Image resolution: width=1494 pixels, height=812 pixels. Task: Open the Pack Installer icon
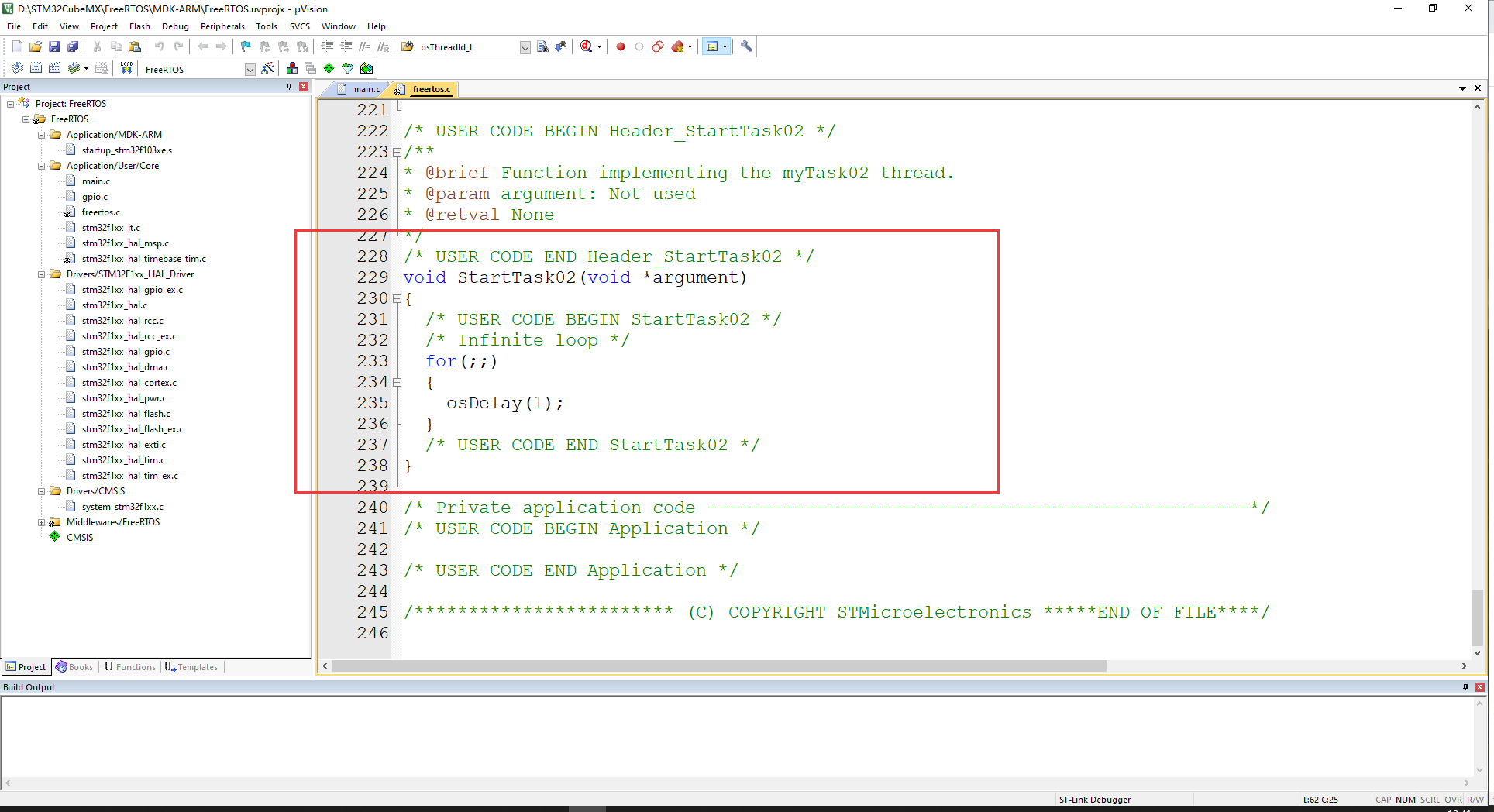(x=367, y=68)
